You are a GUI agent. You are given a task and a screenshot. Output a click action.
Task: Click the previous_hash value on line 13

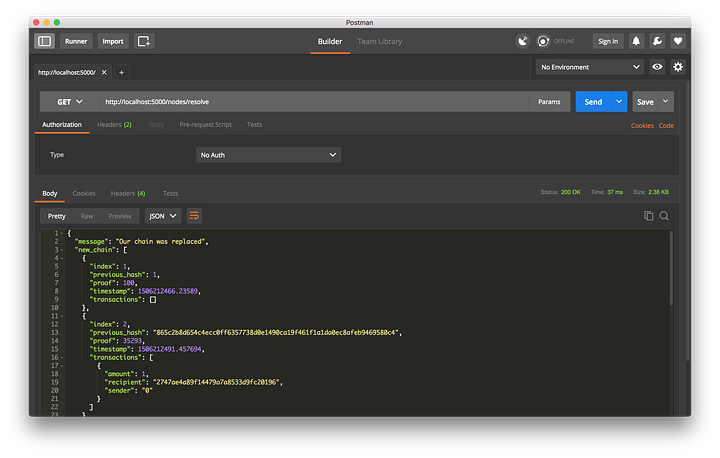pos(277,333)
